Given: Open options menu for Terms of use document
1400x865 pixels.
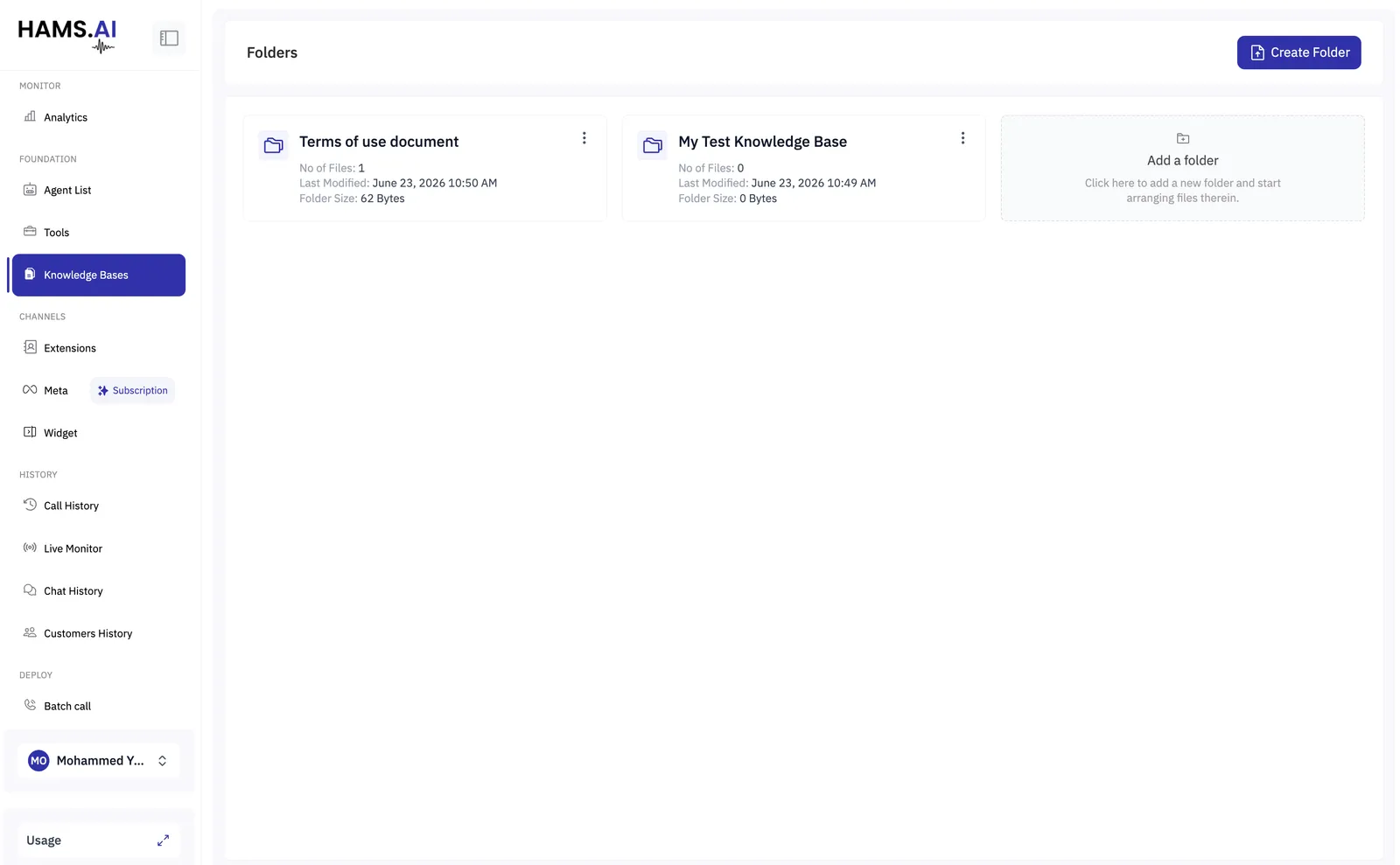Looking at the screenshot, I should click(x=584, y=138).
